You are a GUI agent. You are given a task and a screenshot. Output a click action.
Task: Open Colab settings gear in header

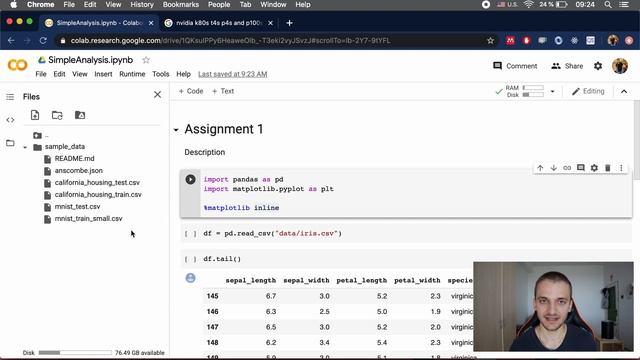[598, 66]
